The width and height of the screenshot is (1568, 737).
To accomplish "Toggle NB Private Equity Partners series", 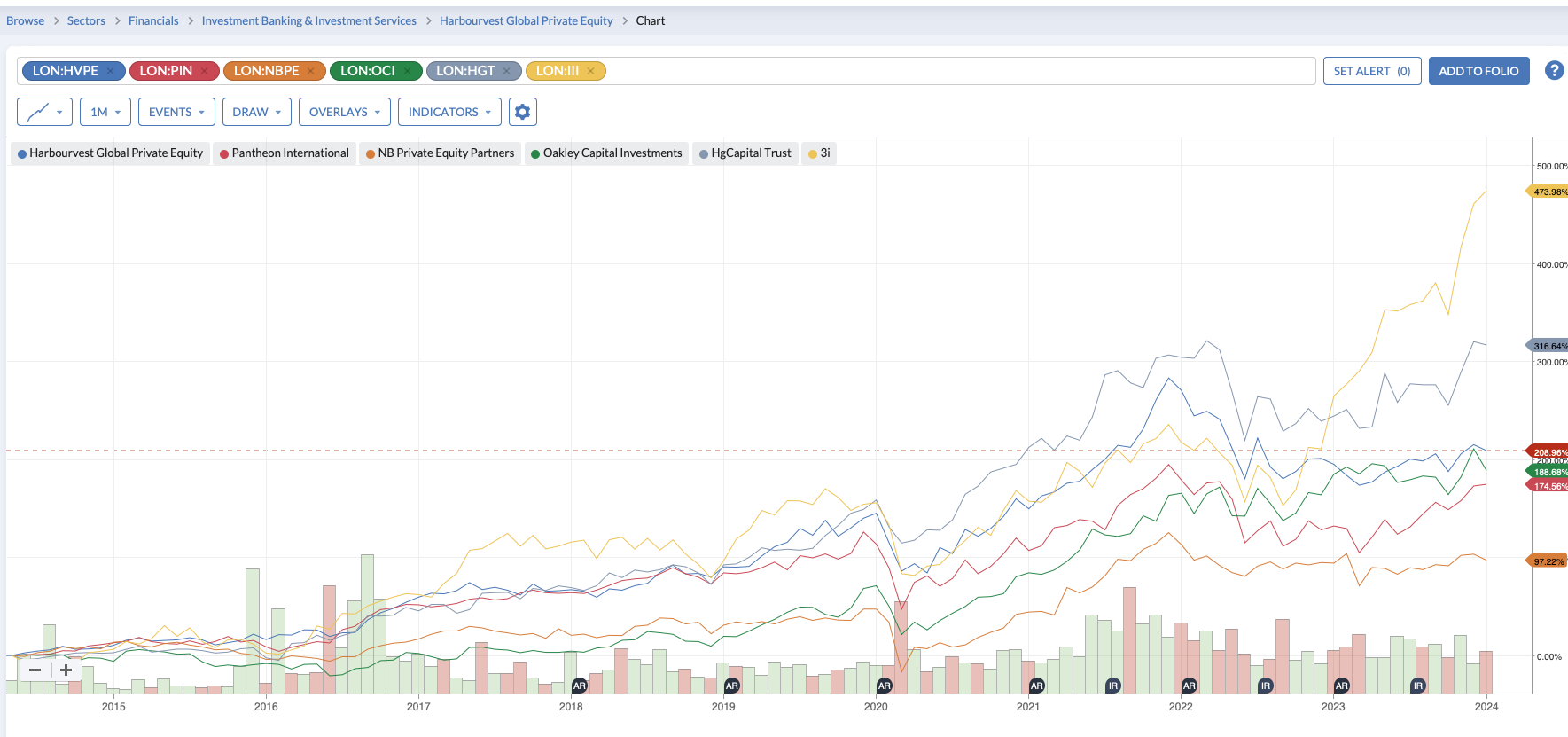I will tap(440, 153).
